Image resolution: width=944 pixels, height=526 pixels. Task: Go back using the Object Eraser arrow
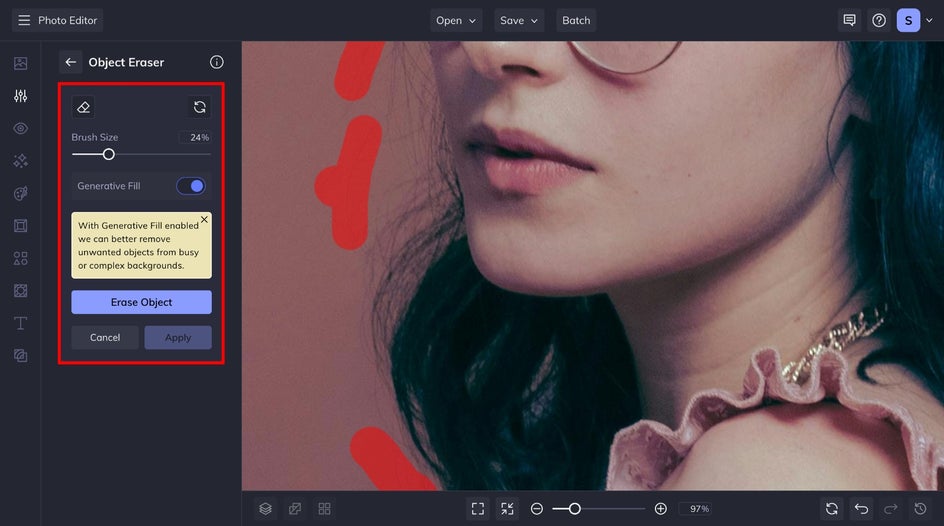[x=70, y=62]
